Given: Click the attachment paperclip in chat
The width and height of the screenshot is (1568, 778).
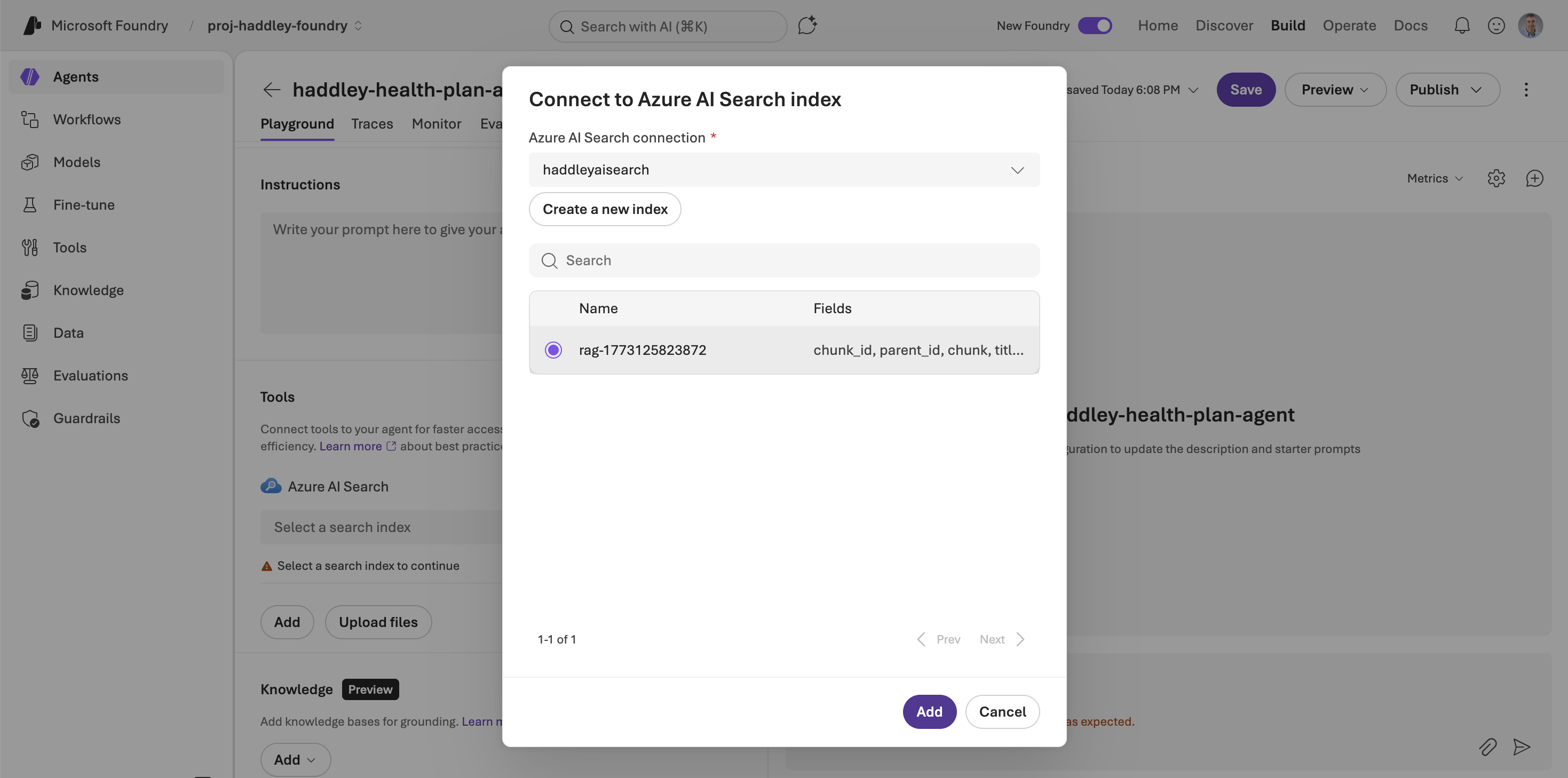Looking at the screenshot, I should pyautogui.click(x=1487, y=748).
